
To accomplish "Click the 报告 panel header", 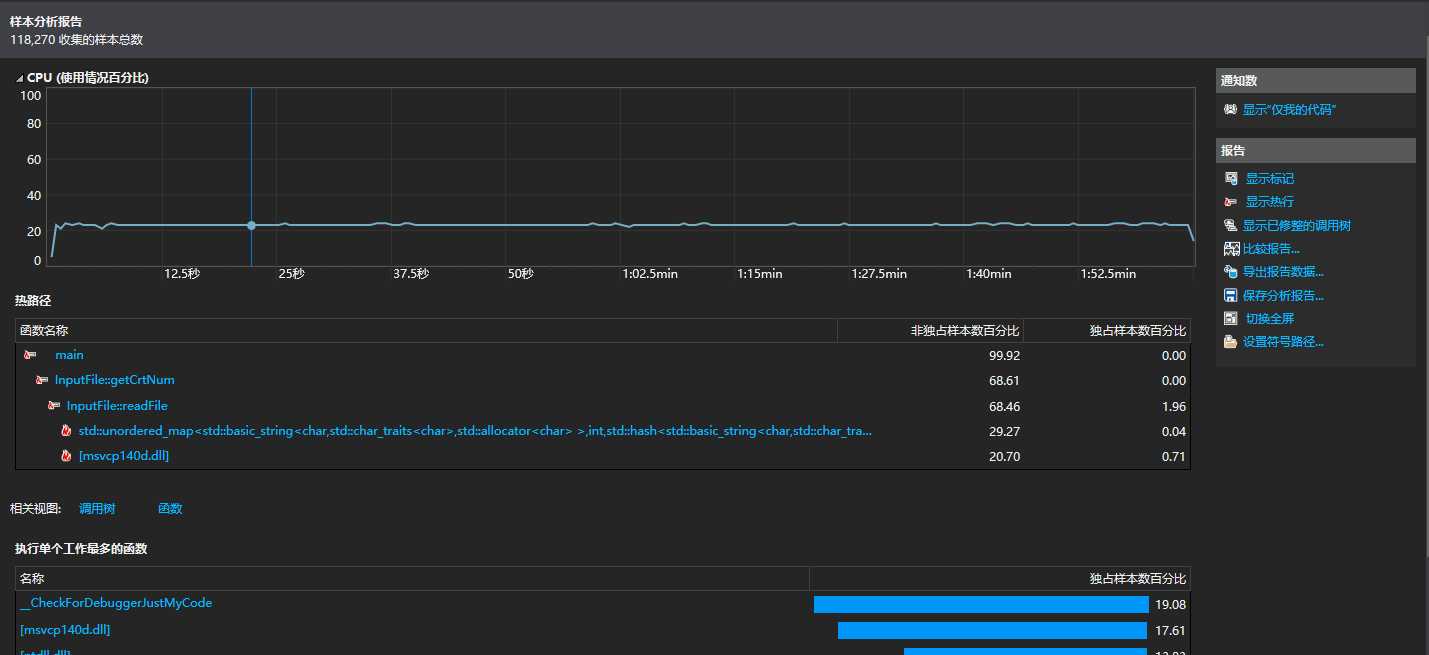I will tap(1316, 150).
